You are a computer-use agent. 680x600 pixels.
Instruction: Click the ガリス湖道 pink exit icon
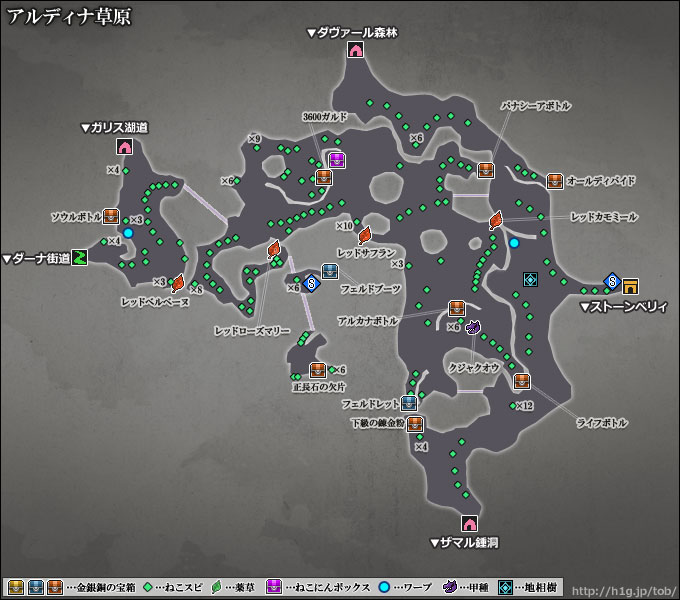(x=124, y=147)
